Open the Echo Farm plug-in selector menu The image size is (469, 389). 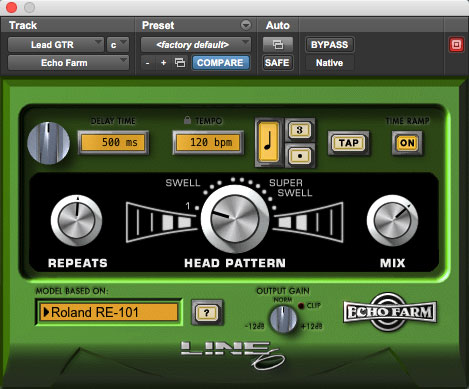click(x=68, y=63)
